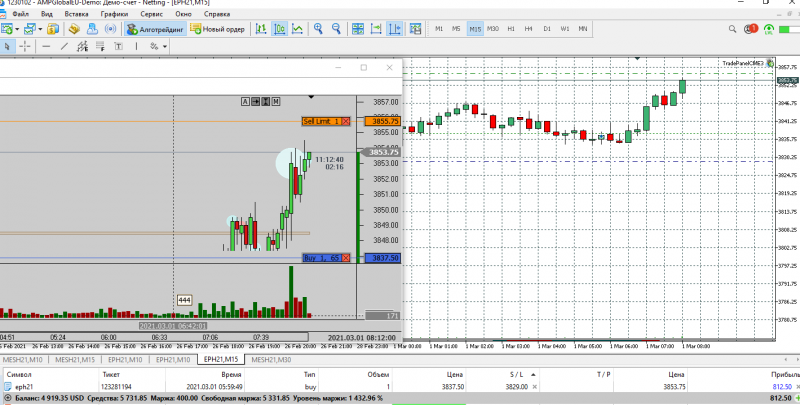The height and width of the screenshot is (405, 800).
Task: Switch chart to candlesticks mode
Action: 279,29
